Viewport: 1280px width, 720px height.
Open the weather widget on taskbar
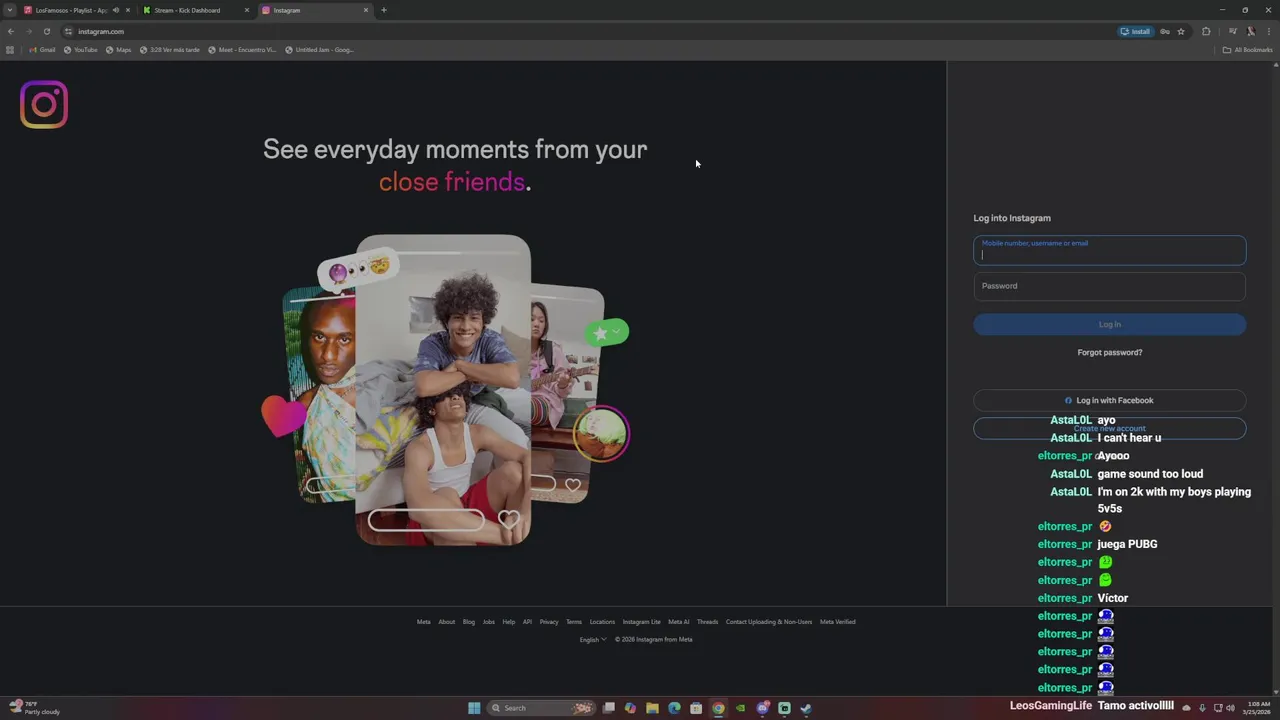coord(35,708)
